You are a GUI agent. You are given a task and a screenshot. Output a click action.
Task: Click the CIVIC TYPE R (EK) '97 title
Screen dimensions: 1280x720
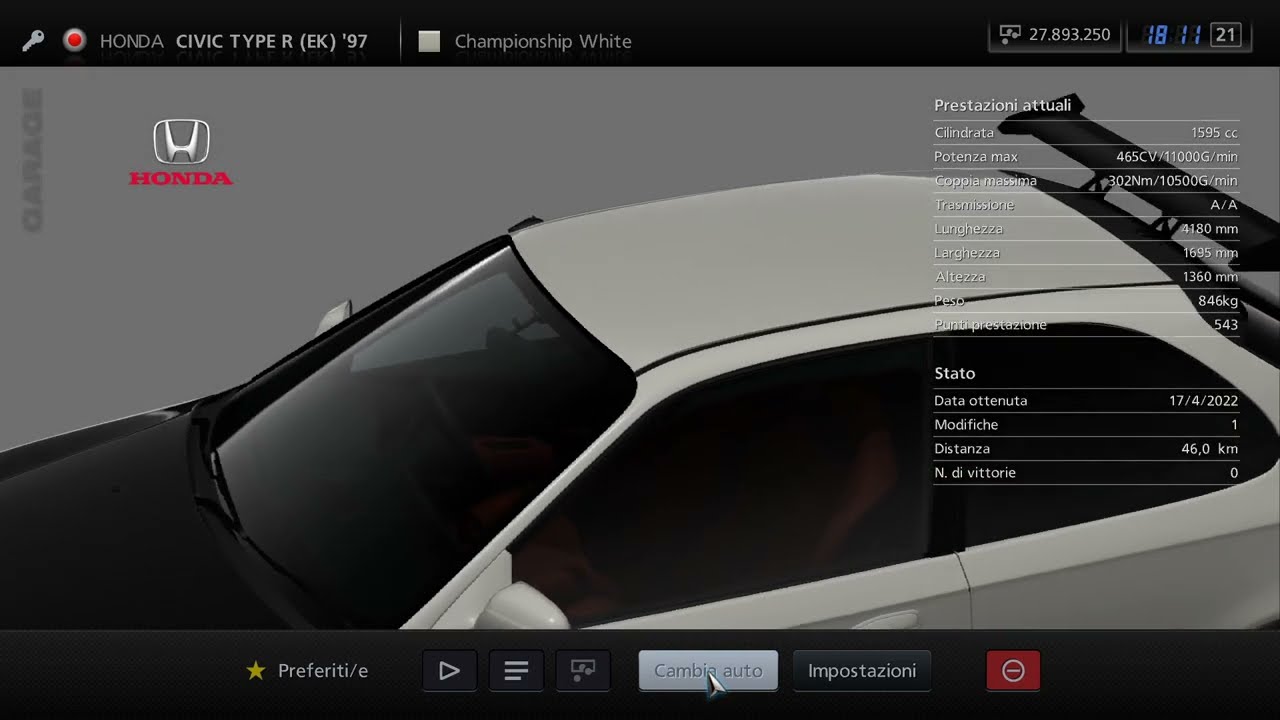pos(272,41)
